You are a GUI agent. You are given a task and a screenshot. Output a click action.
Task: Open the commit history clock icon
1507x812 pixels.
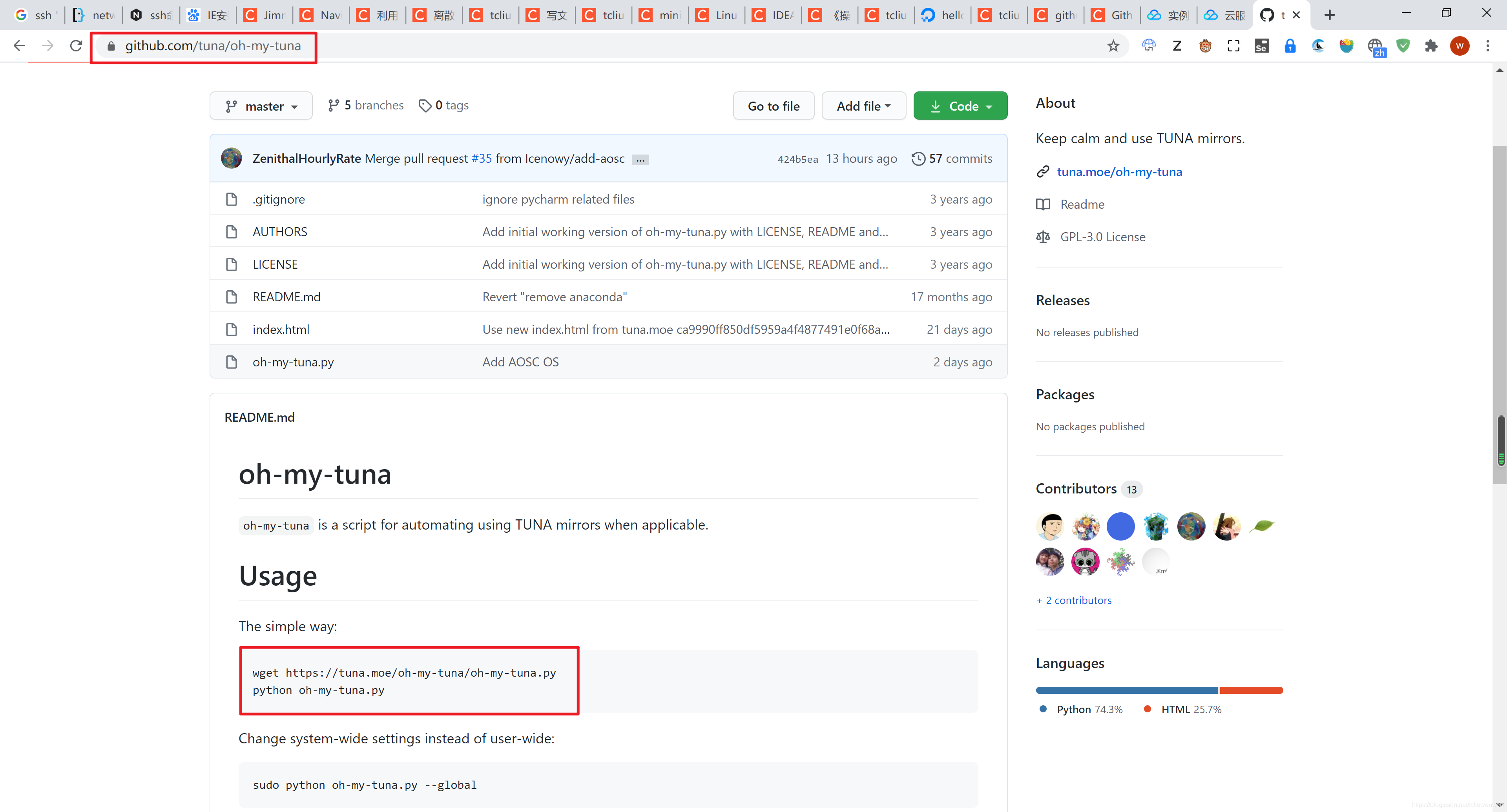918,158
